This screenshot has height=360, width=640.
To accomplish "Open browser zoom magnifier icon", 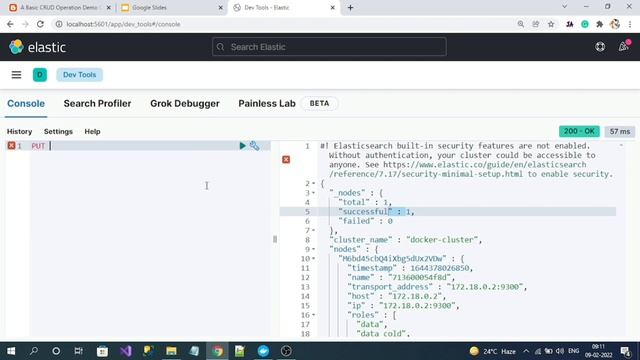I will (521, 24).
